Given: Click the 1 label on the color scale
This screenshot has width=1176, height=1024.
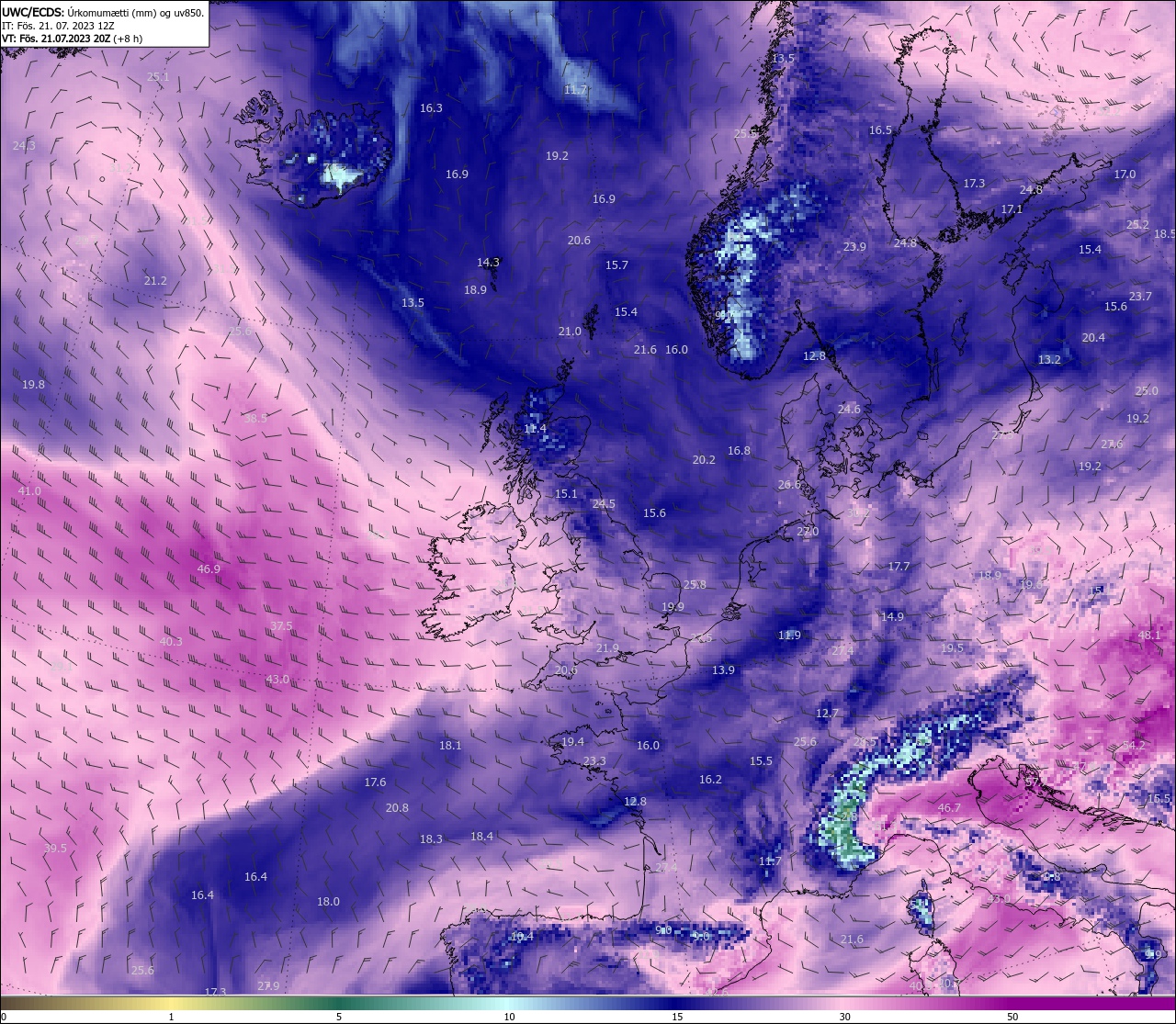Looking at the screenshot, I should click(172, 1017).
